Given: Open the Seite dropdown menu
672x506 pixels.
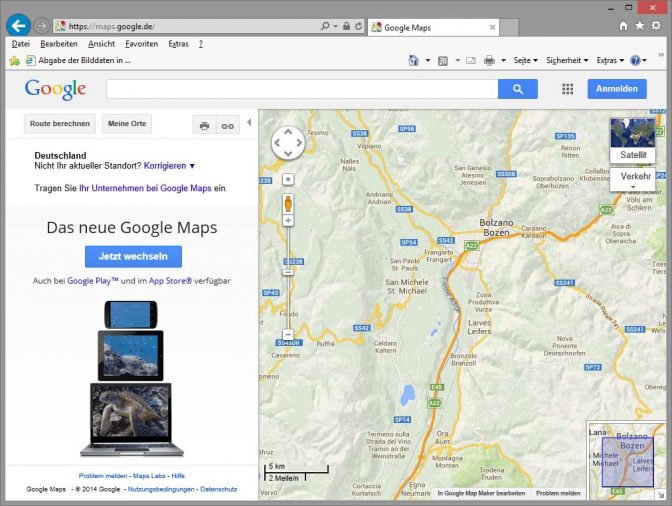Looking at the screenshot, I should (525, 60).
